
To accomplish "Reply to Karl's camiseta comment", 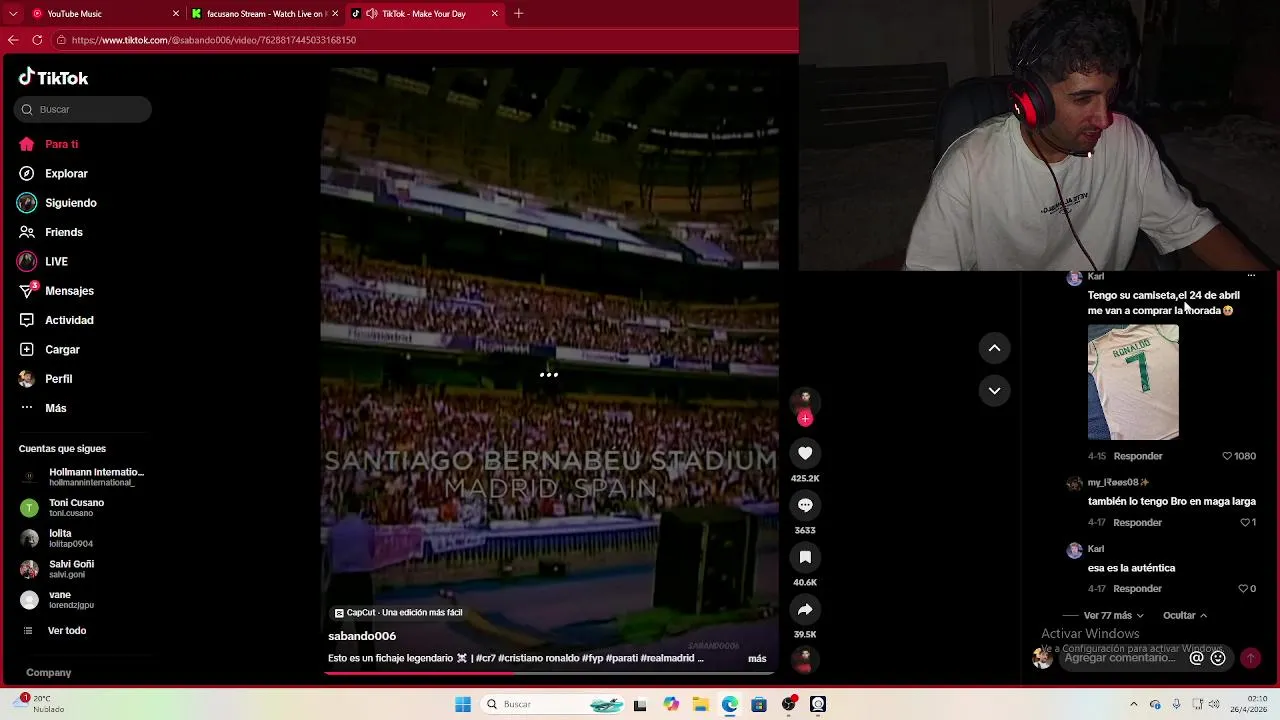I will 1138,456.
